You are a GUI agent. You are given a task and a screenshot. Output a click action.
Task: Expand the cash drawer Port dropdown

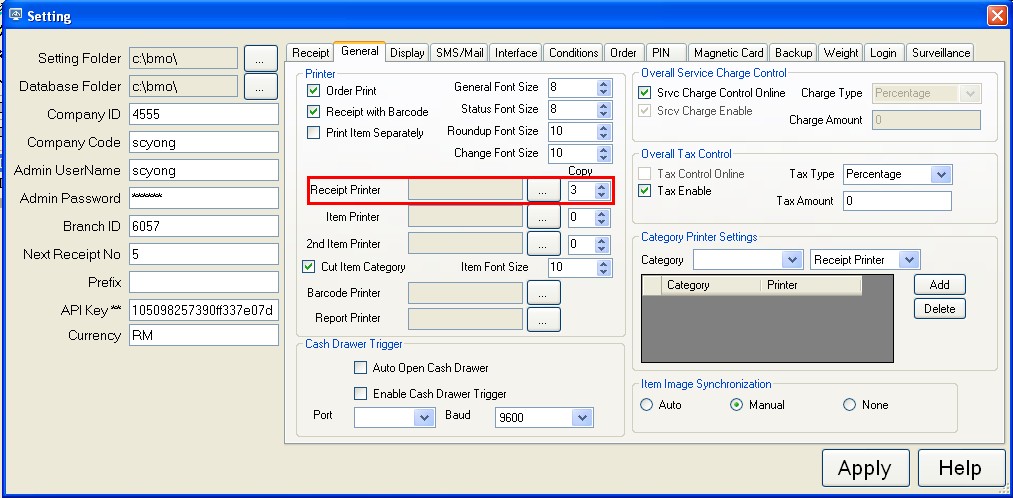(424, 418)
